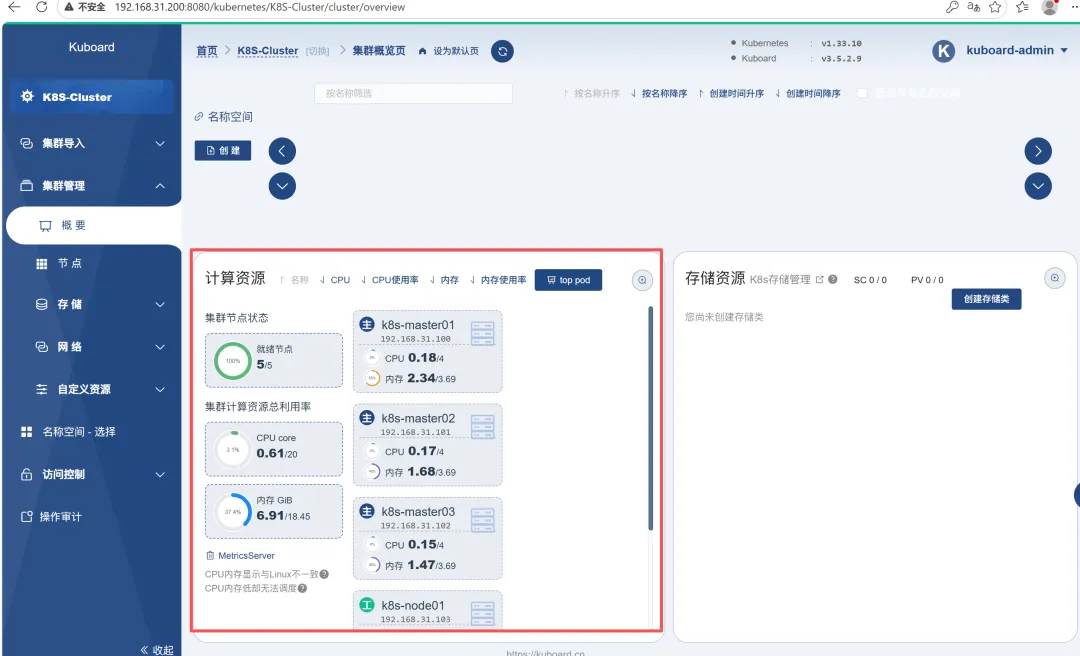
Task: Click the right arrow circle in namespaces
Action: [1038, 151]
